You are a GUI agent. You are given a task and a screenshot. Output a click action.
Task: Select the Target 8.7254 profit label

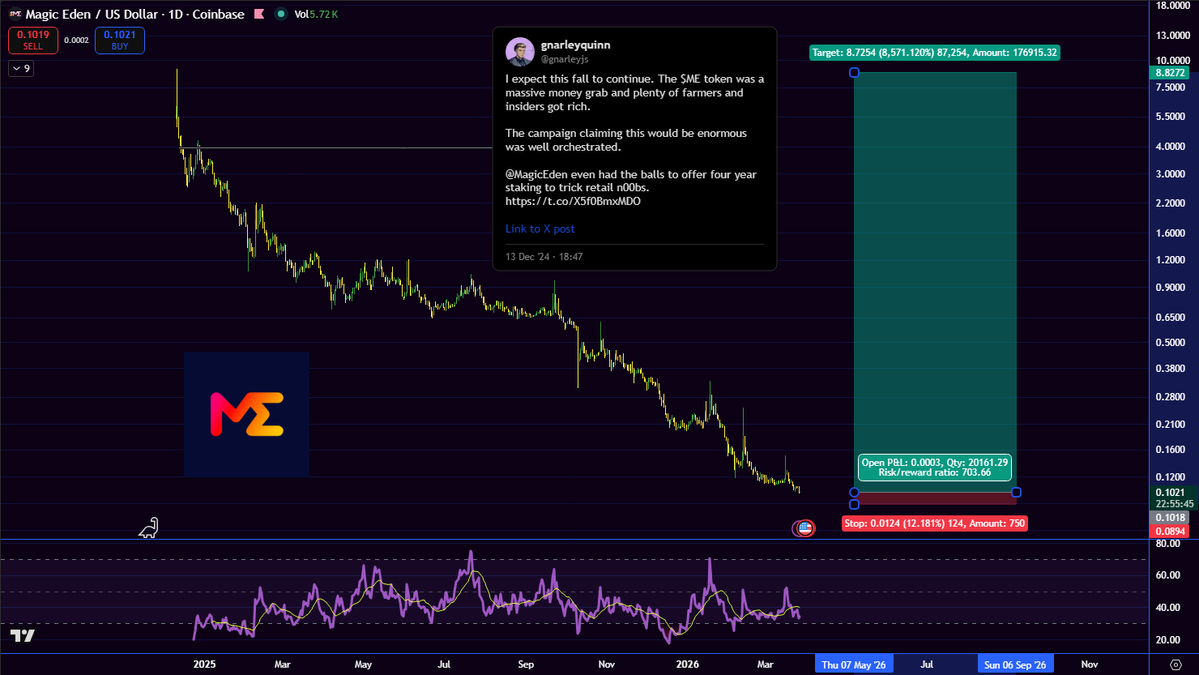point(934,53)
